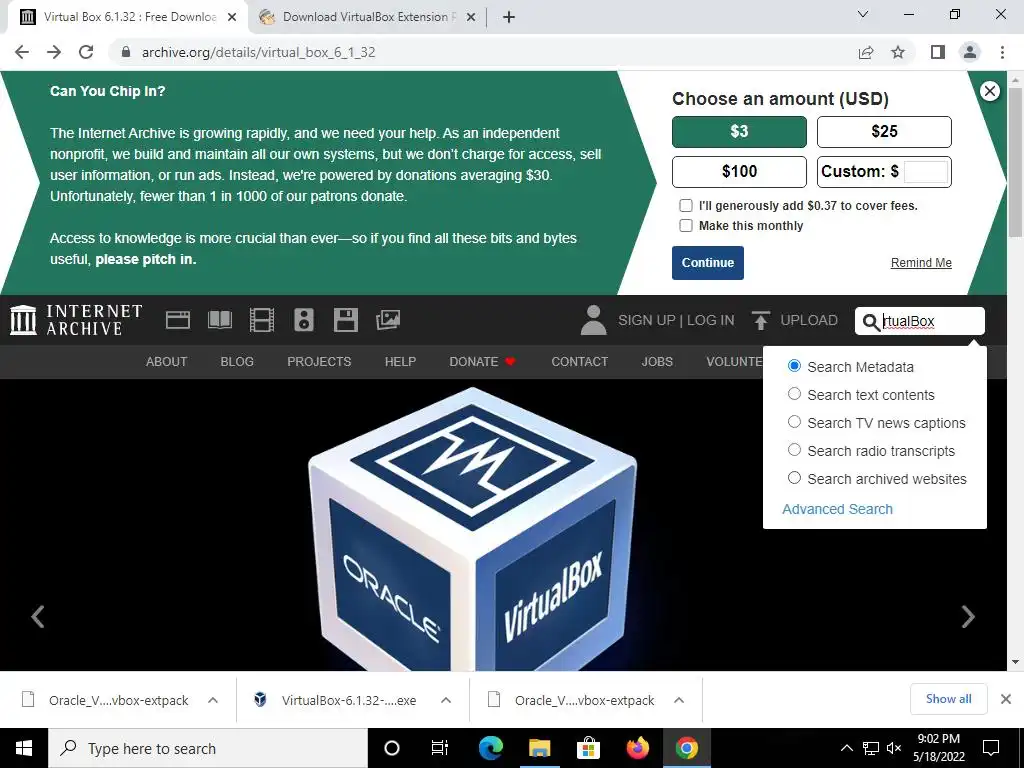Click the Internet Archive logo
The width and height of the screenshot is (1024, 768).
(76, 320)
